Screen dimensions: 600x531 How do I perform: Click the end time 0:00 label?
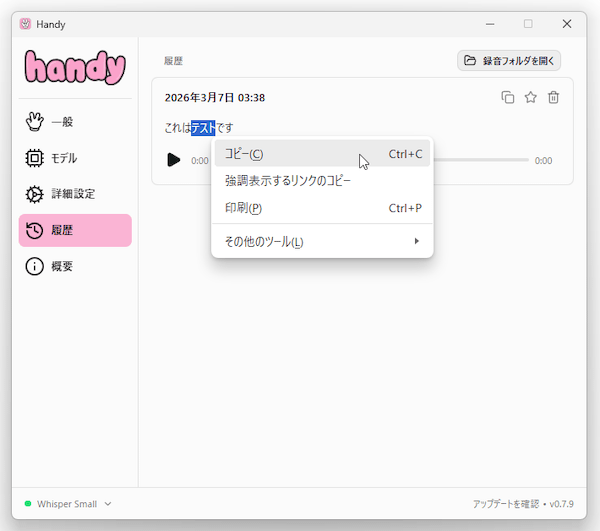[543, 161]
